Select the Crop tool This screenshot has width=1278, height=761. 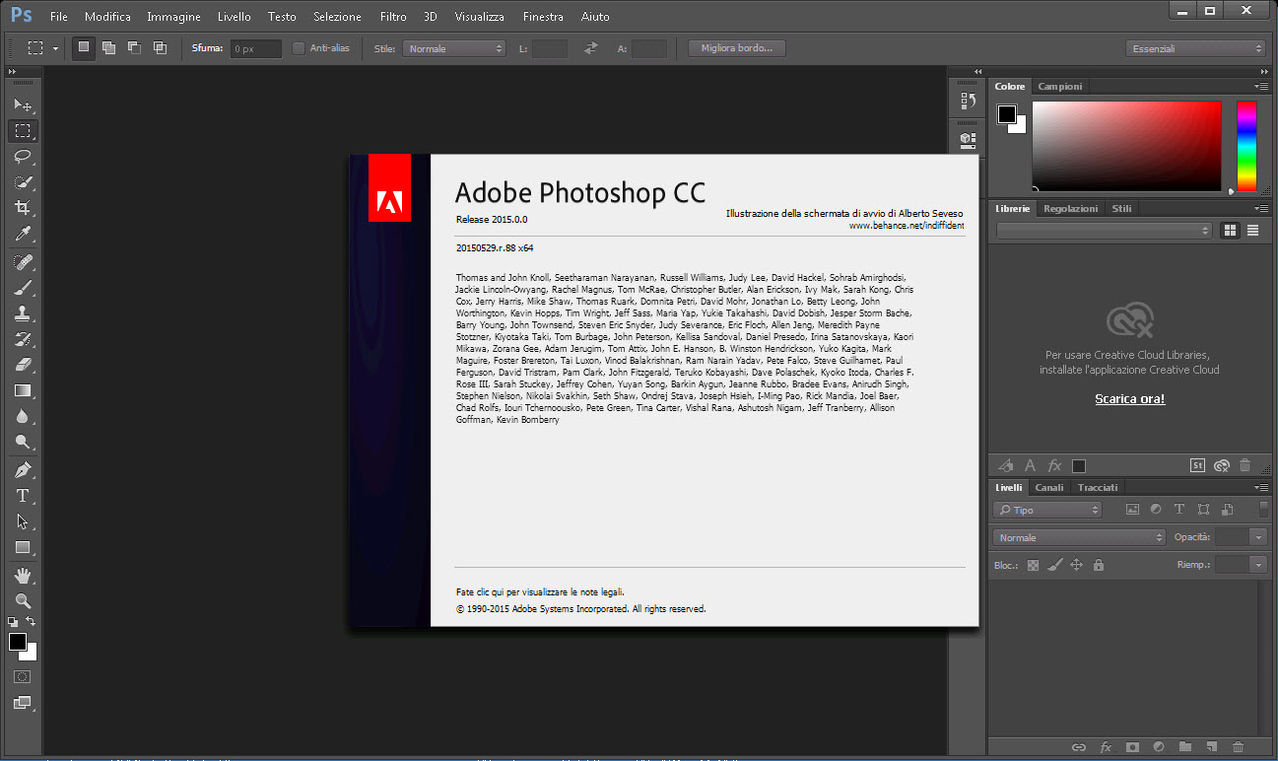(22, 208)
